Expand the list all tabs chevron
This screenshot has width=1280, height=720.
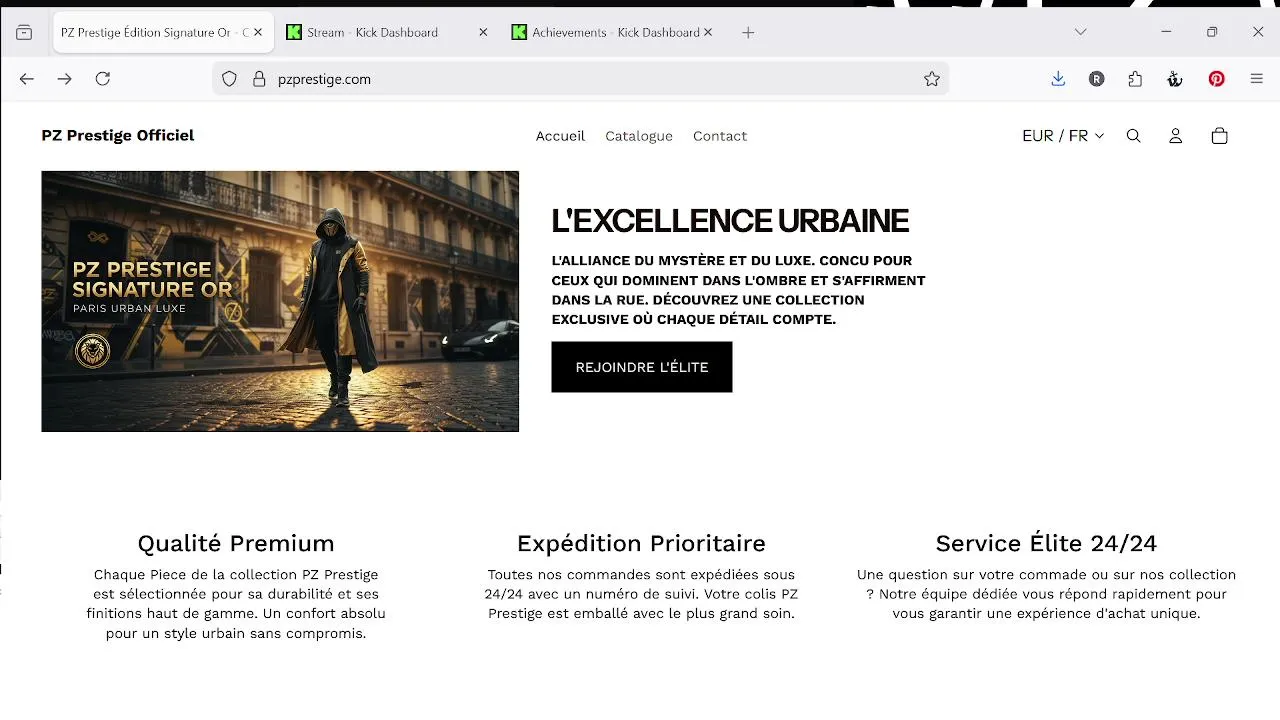point(1080,32)
